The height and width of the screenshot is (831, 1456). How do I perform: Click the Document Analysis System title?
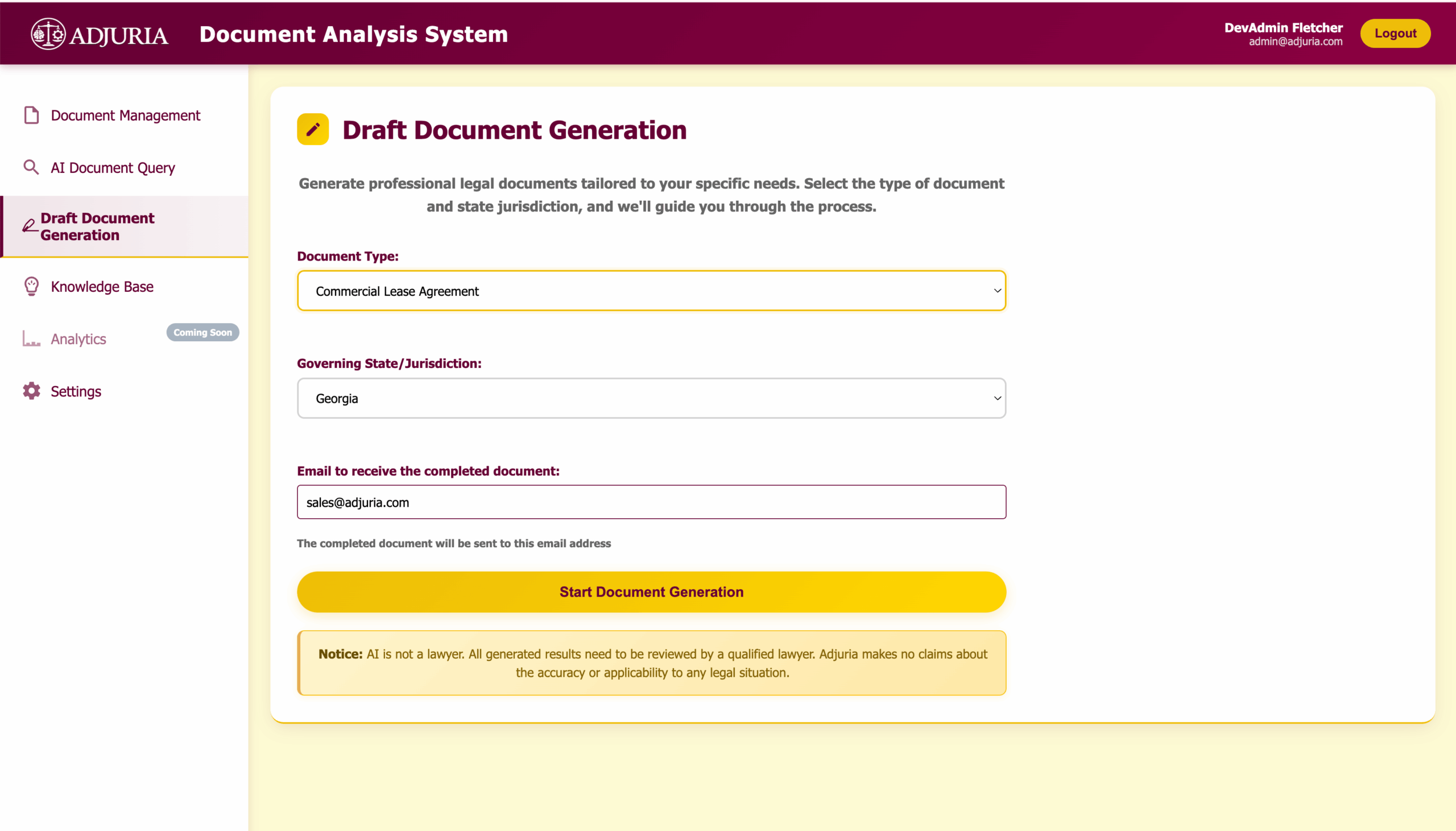[354, 34]
